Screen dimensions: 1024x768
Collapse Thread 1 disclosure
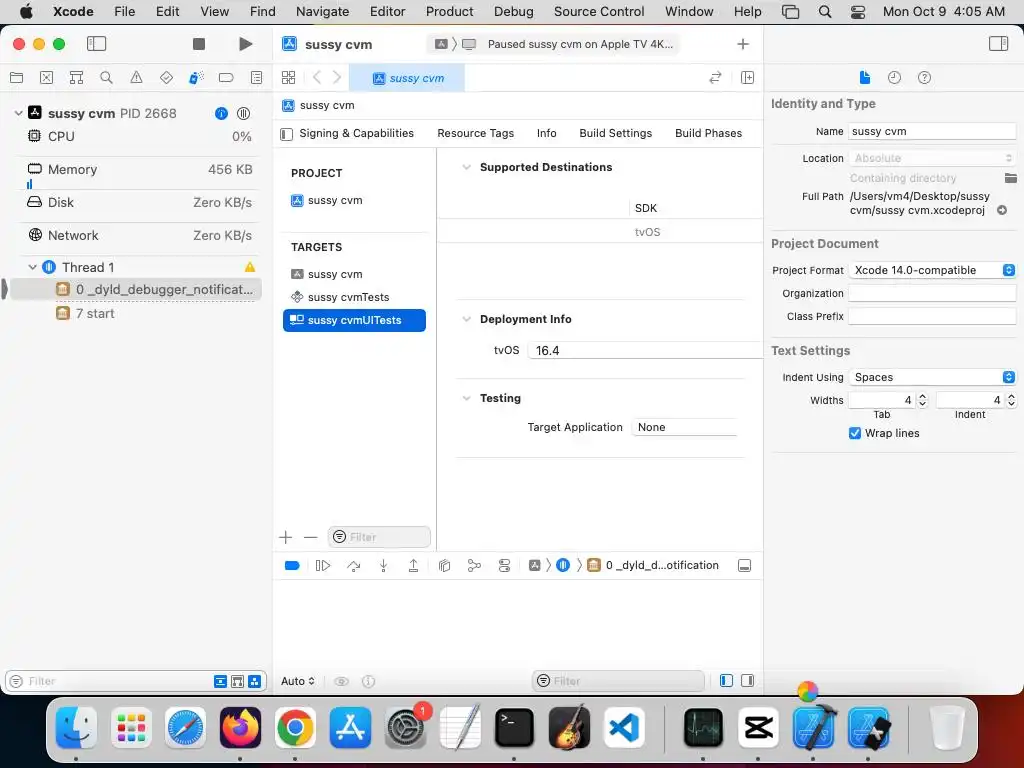pyautogui.click(x=32, y=267)
